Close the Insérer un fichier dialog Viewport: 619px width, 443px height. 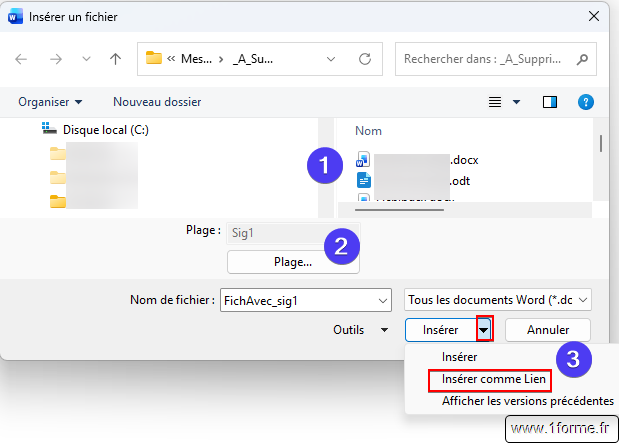click(x=594, y=17)
